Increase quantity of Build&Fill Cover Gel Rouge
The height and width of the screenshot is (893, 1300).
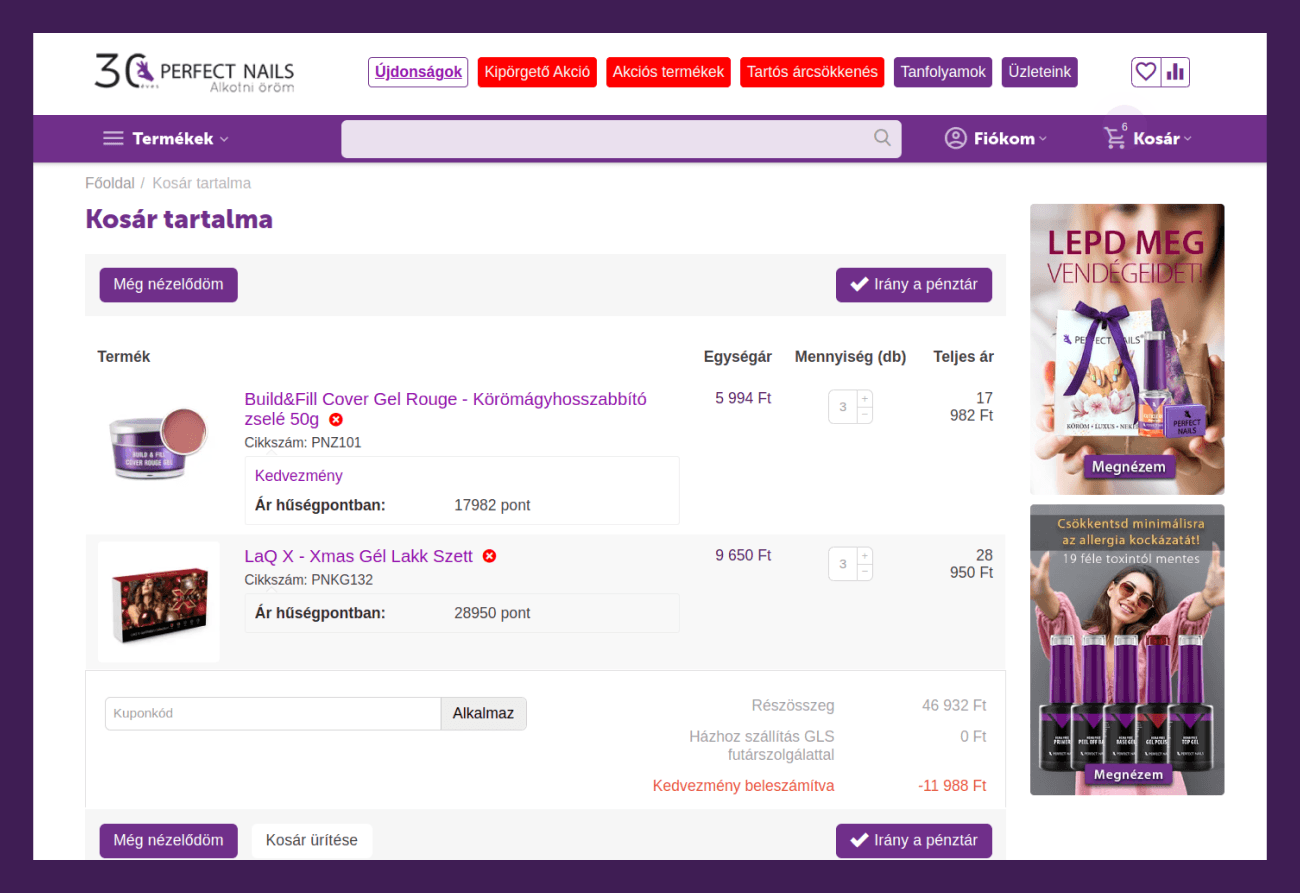point(865,398)
